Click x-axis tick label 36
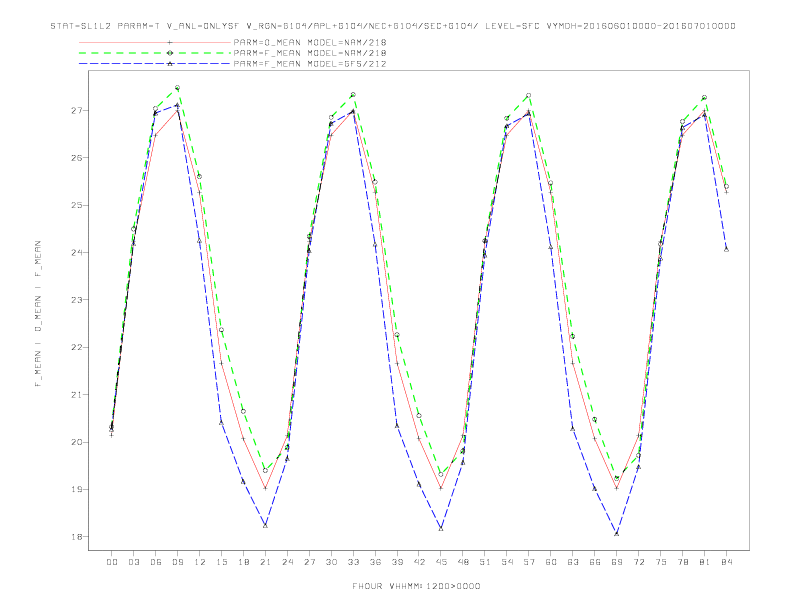 pos(375,562)
